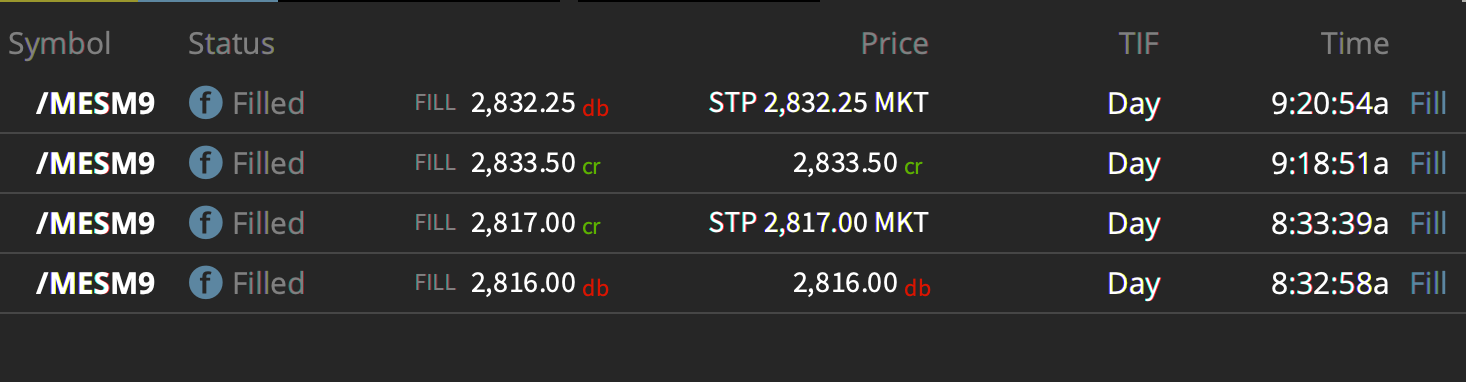Click the STP 2,817.00 MKT price cell
Viewport: 1466px width, 382px height.
pos(819,223)
